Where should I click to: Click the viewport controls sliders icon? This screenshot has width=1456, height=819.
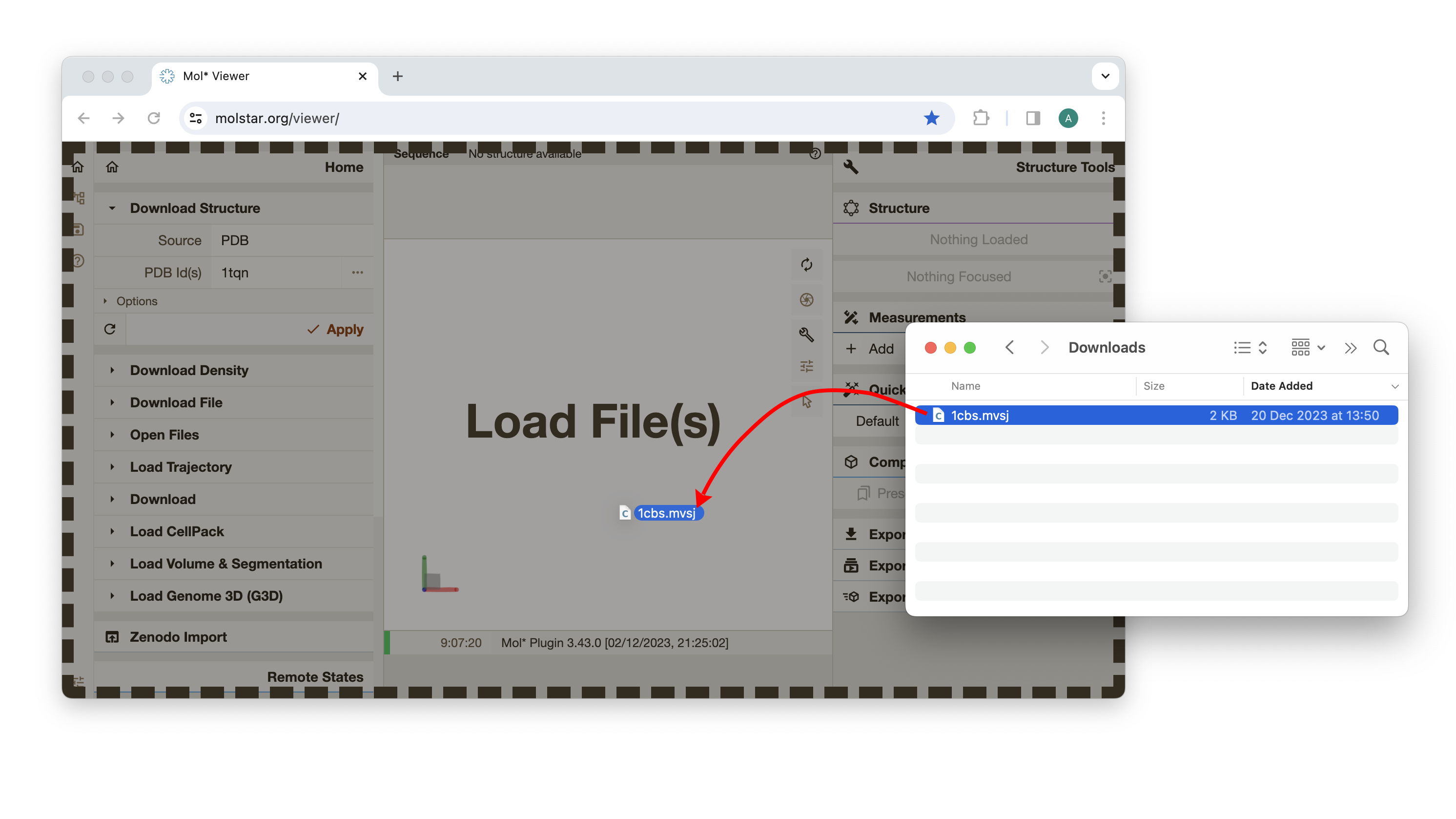click(806, 366)
